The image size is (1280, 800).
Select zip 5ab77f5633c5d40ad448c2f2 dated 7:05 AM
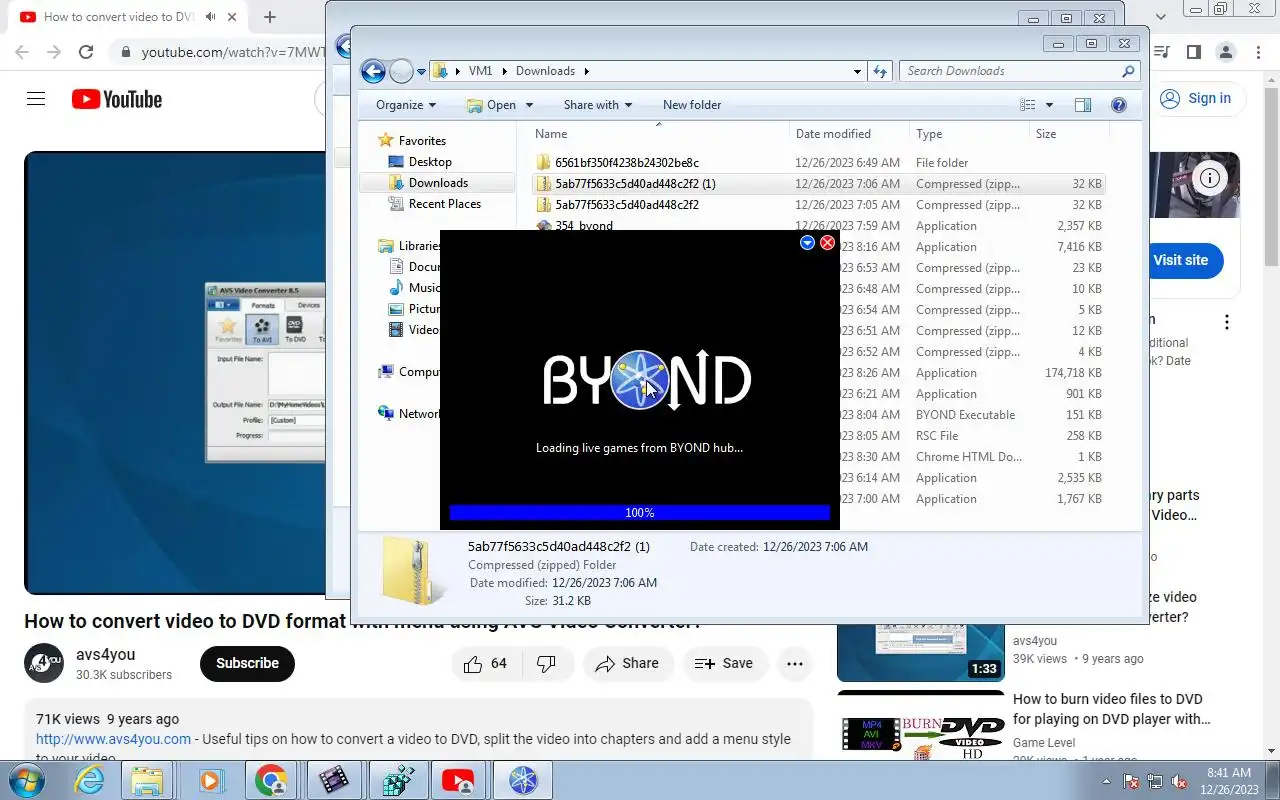click(627, 205)
